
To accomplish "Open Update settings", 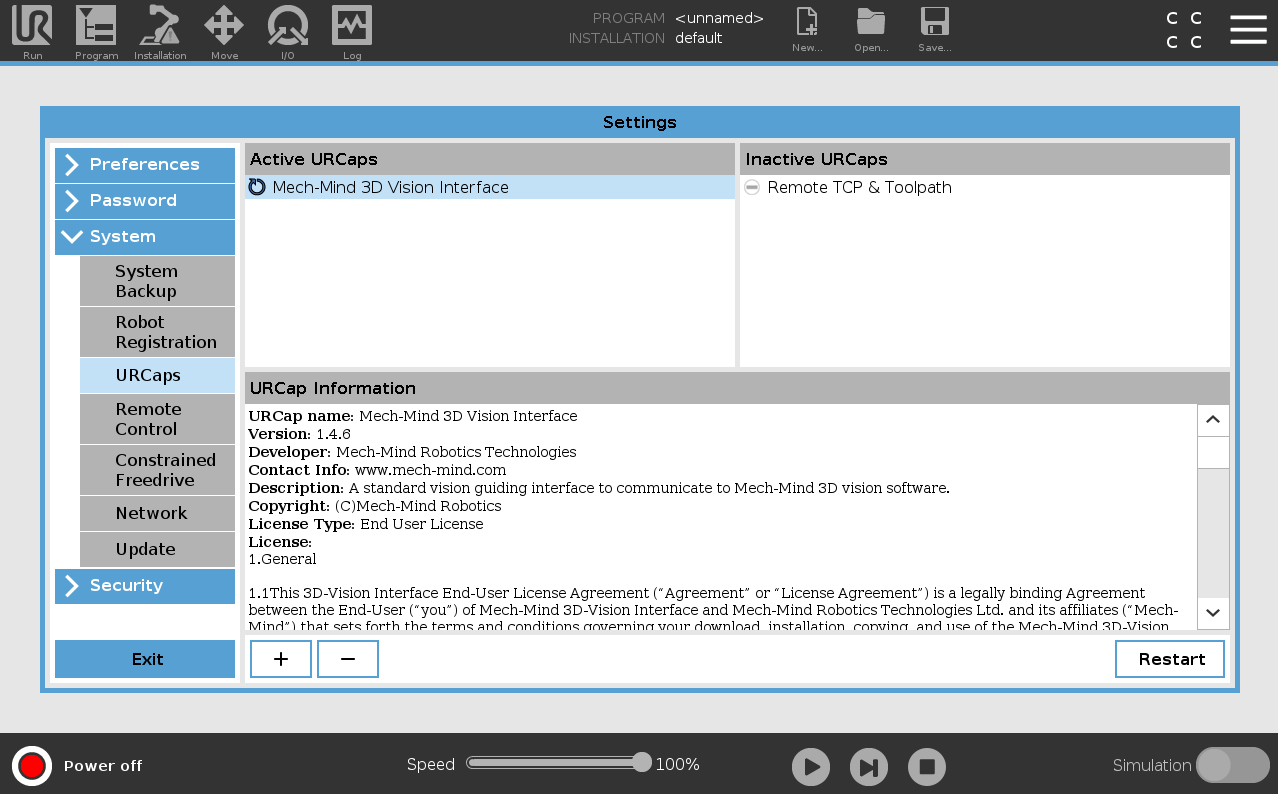I will (x=158, y=549).
